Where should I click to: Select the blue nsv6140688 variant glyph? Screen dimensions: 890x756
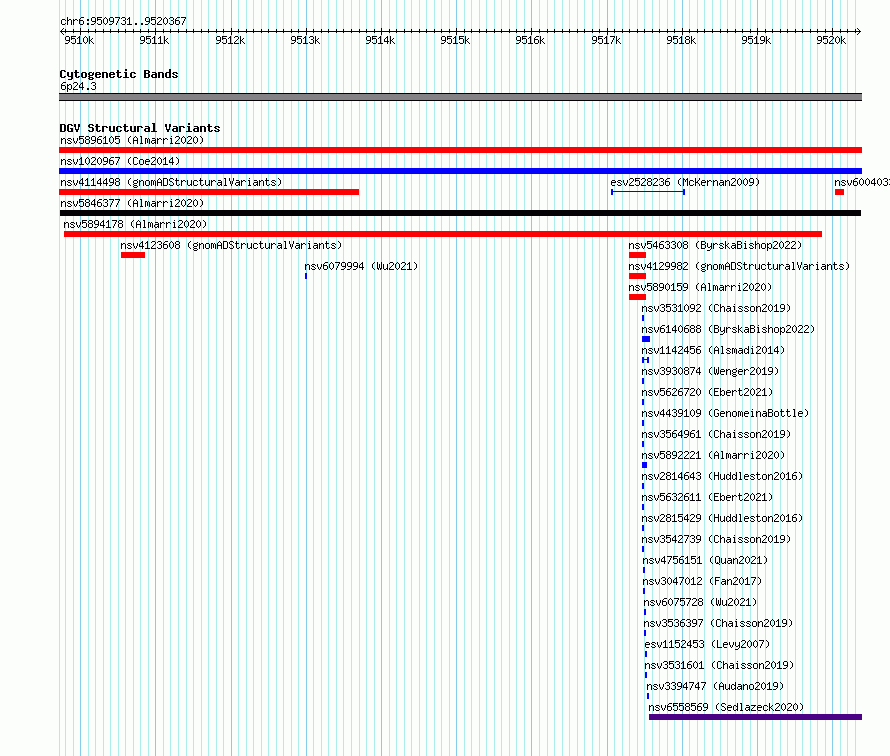coord(646,339)
